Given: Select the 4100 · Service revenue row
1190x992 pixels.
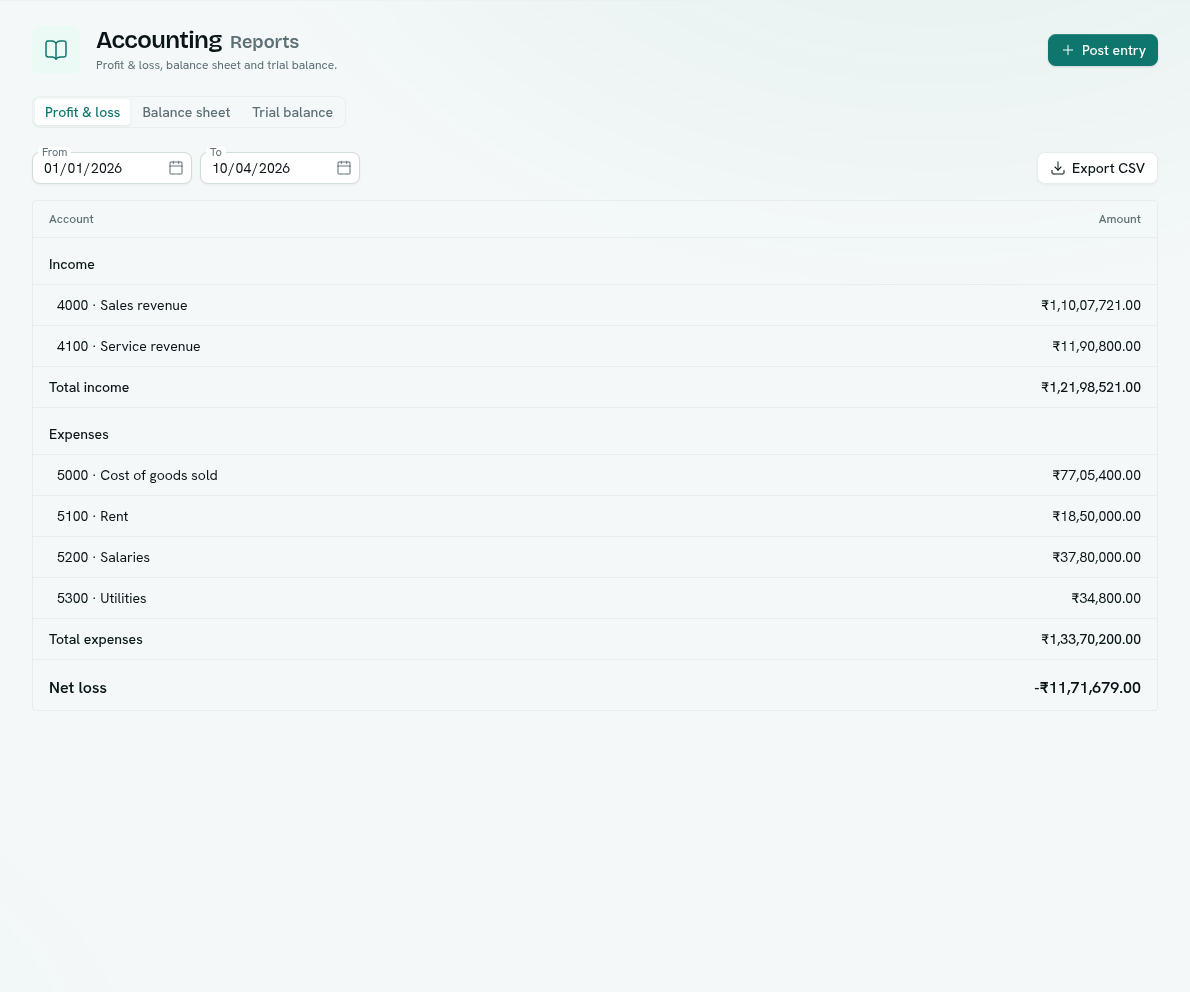Looking at the screenshot, I should pos(595,346).
